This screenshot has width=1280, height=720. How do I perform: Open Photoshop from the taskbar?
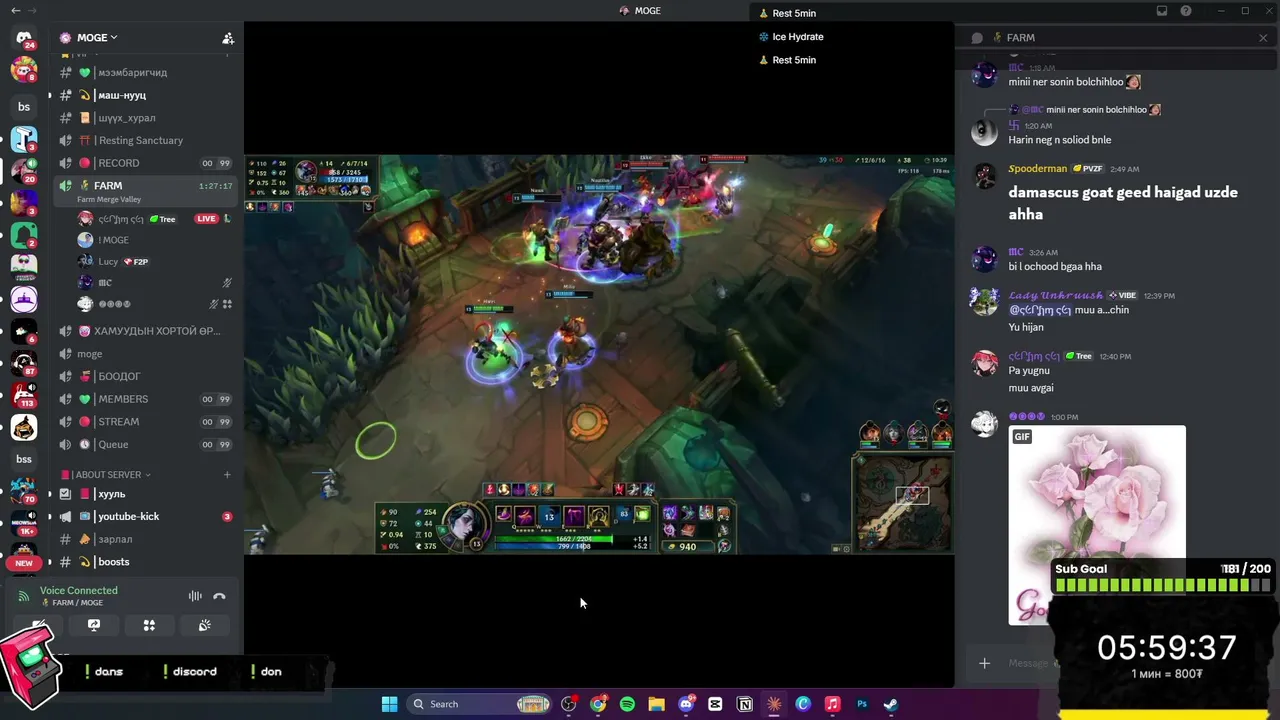tap(861, 704)
